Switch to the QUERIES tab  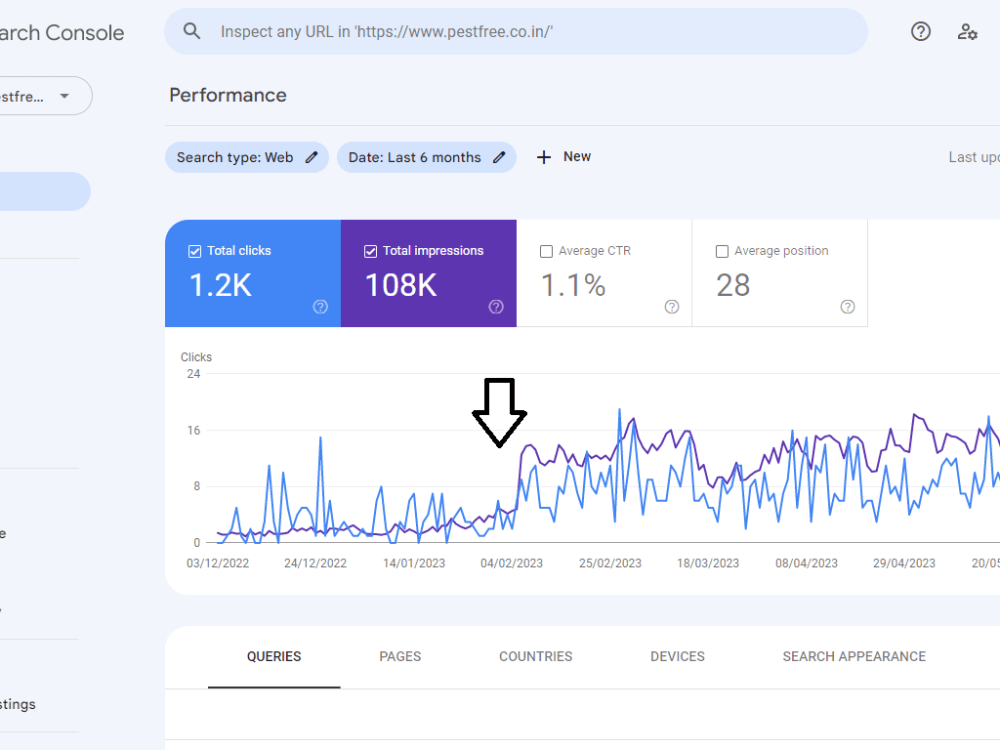pos(274,656)
